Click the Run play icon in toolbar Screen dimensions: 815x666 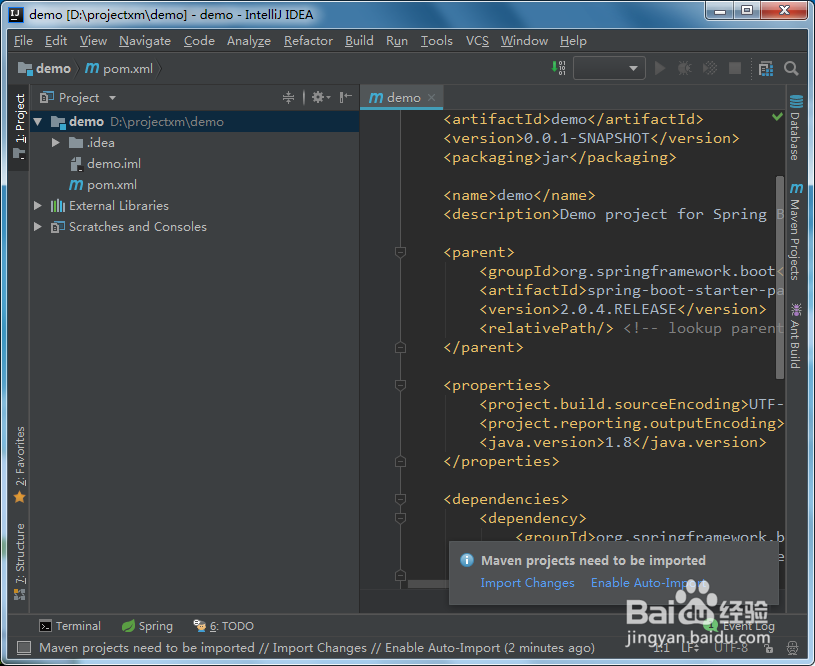click(x=660, y=68)
